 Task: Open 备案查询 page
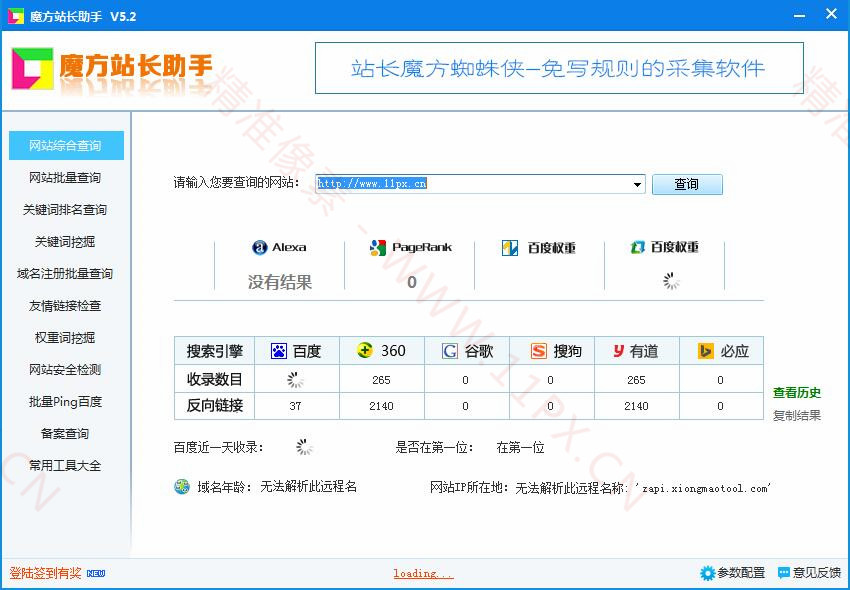click(x=65, y=433)
